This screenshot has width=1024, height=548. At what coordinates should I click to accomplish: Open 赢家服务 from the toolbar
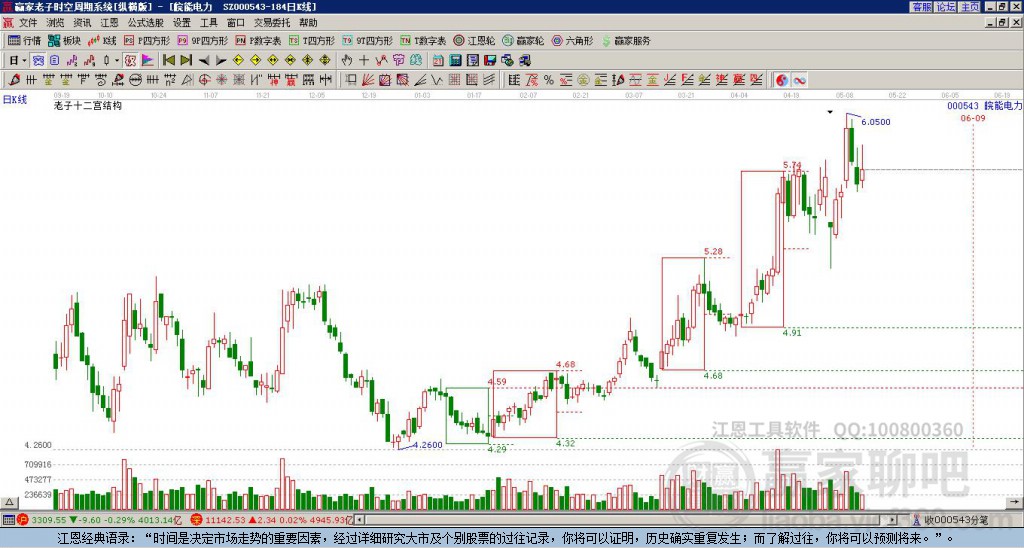click(x=626, y=40)
